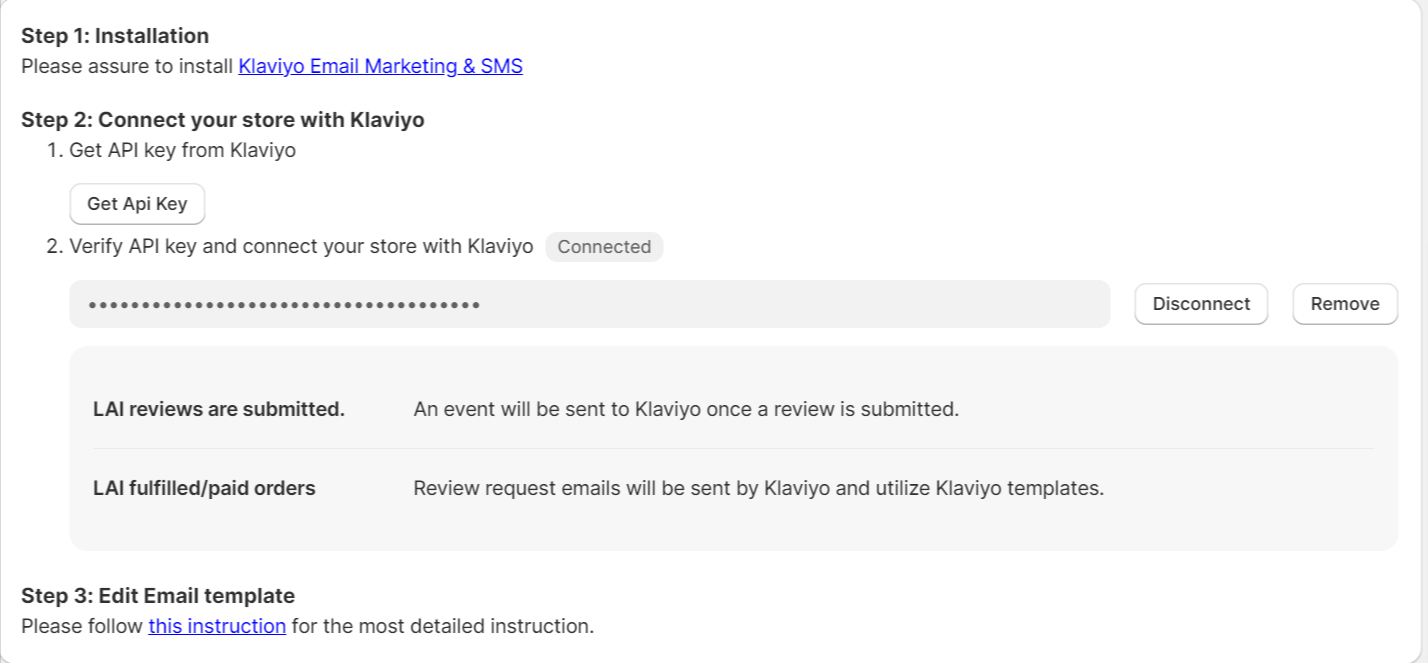Select the 'Step 1: Installation' heading
Screen dimensions: 1428x663
115,36
